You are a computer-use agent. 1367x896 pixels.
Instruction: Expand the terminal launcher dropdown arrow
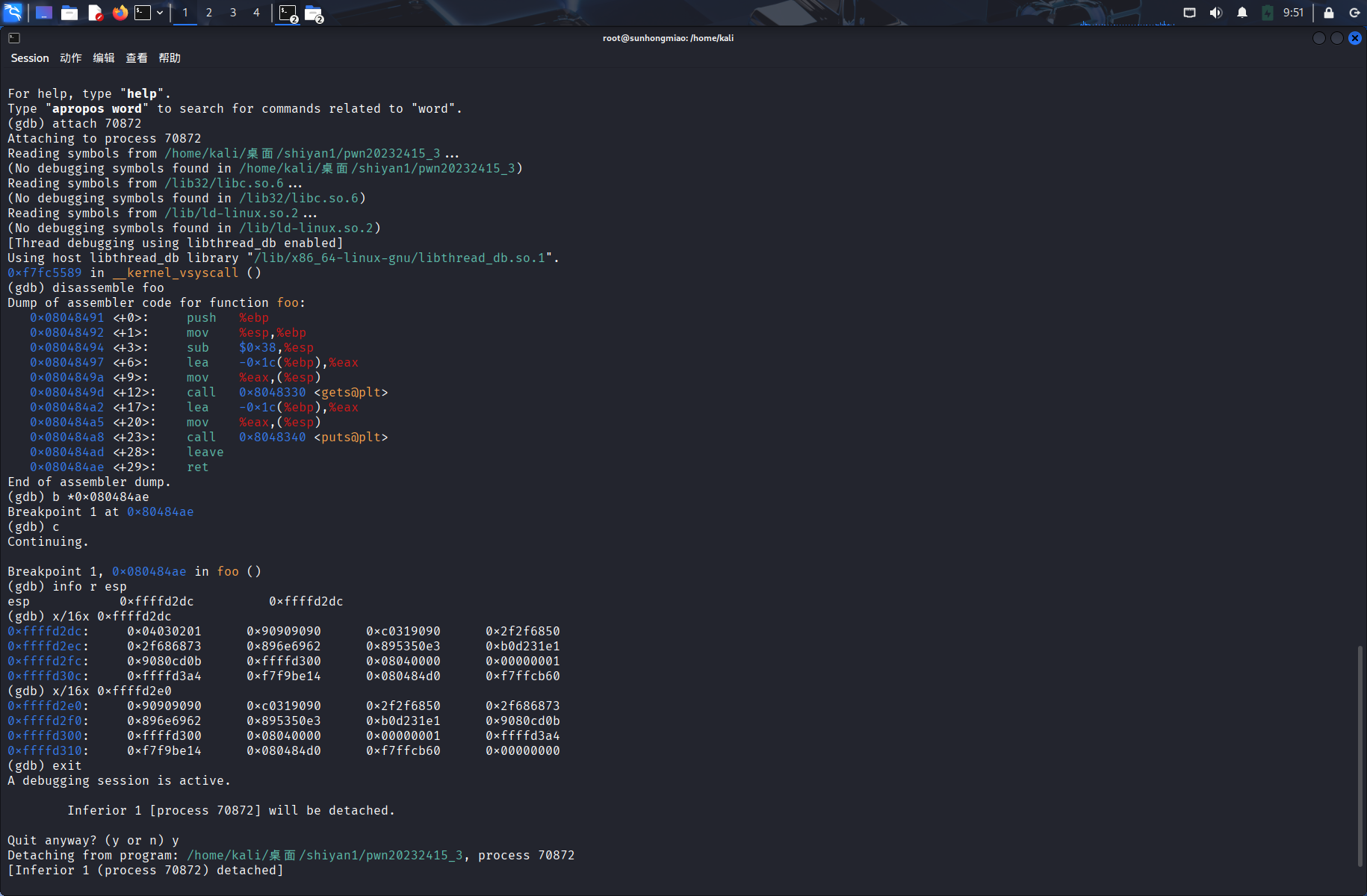point(160,13)
